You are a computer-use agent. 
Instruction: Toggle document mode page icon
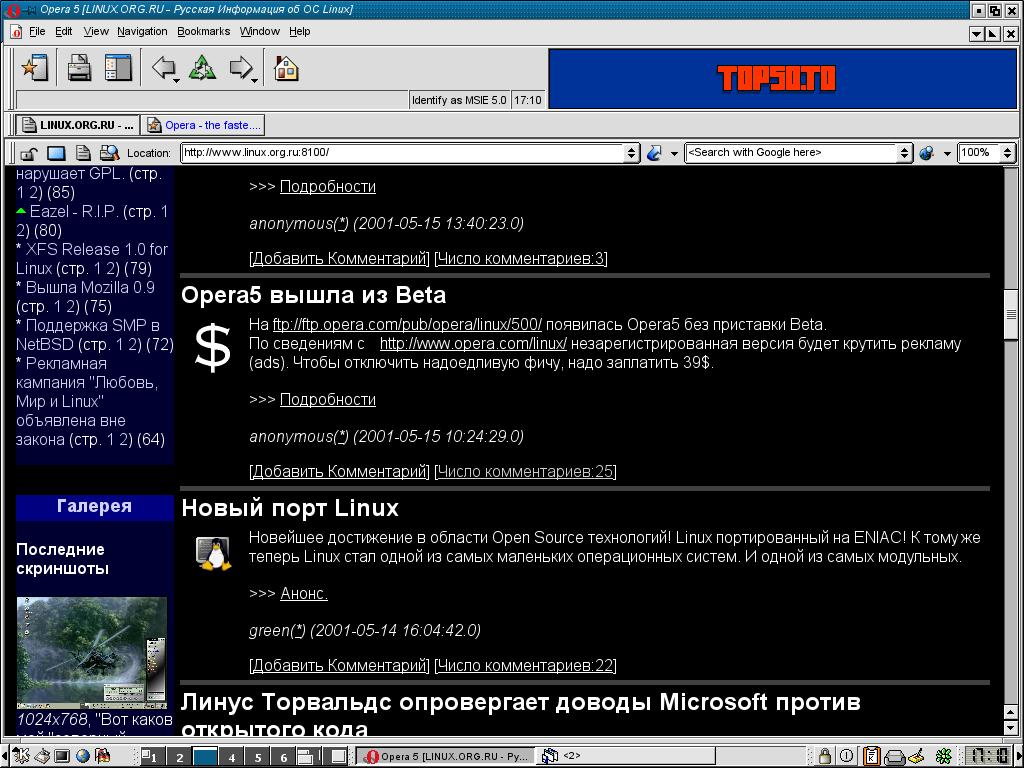[83, 153]
